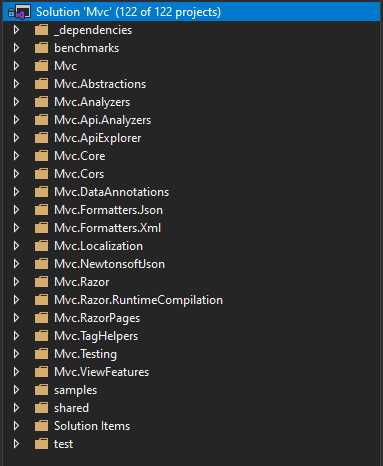Click the samples folder icon
The width and height of the screenshot is (383, 466).
tap(41, 390)
